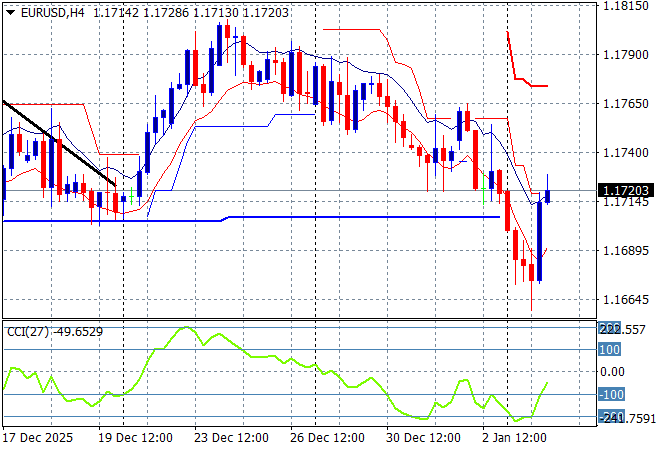Click the 23 Dec 12:00 time label
Screen dimensions: 660x450
coord(231,438)
